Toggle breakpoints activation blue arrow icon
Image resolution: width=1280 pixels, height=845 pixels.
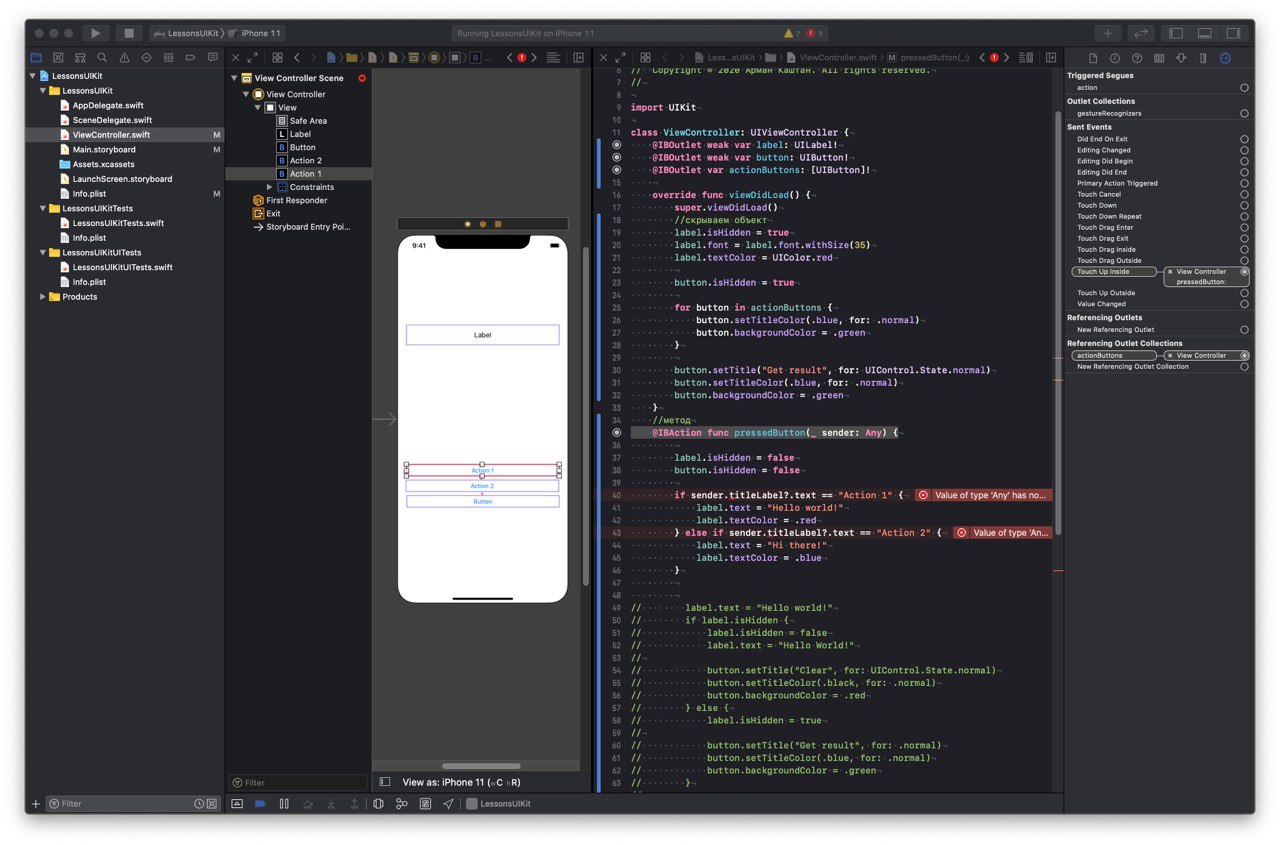tap(260, 803)
